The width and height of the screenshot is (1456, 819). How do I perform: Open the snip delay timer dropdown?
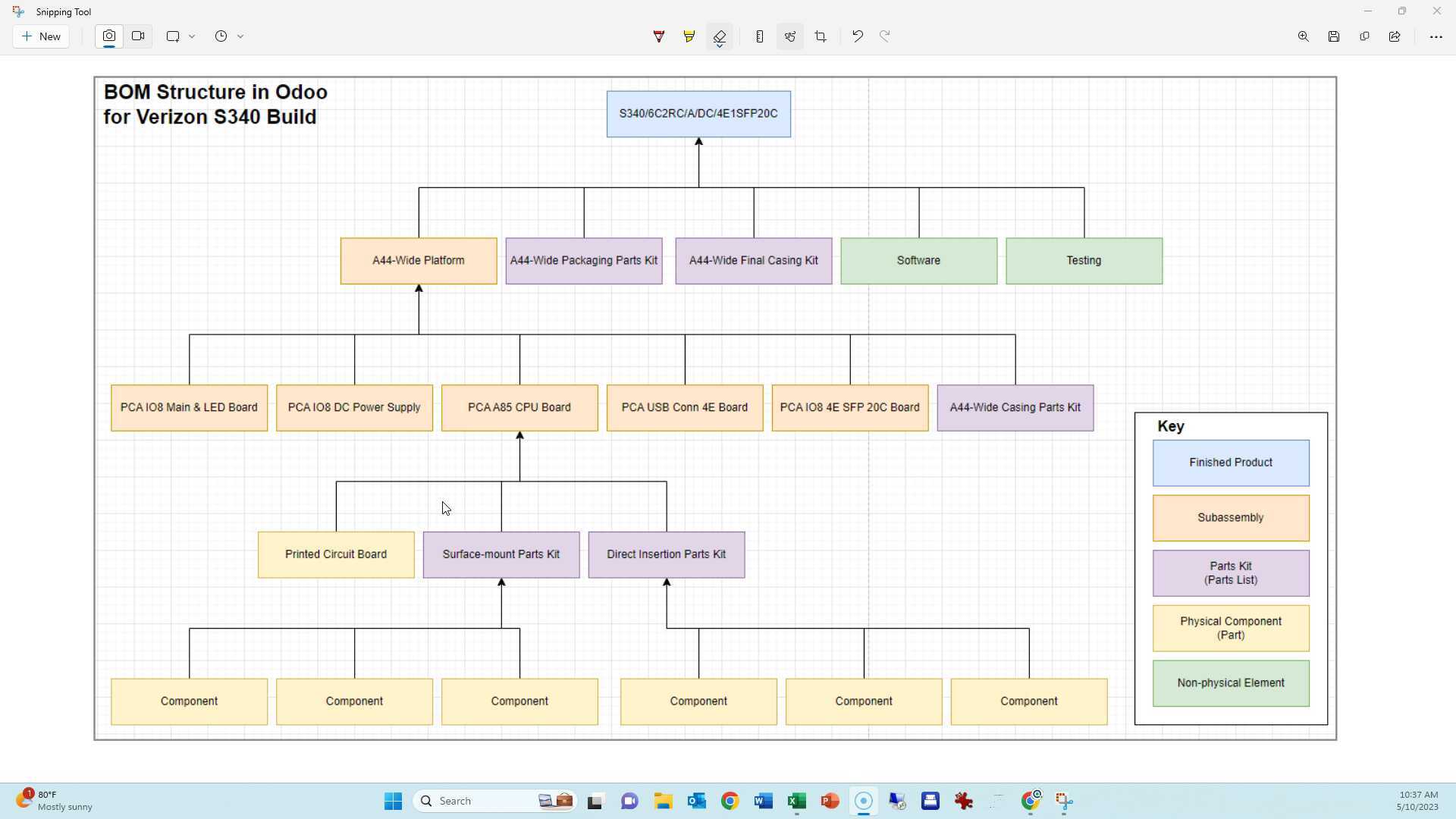(x=240, y=36)
